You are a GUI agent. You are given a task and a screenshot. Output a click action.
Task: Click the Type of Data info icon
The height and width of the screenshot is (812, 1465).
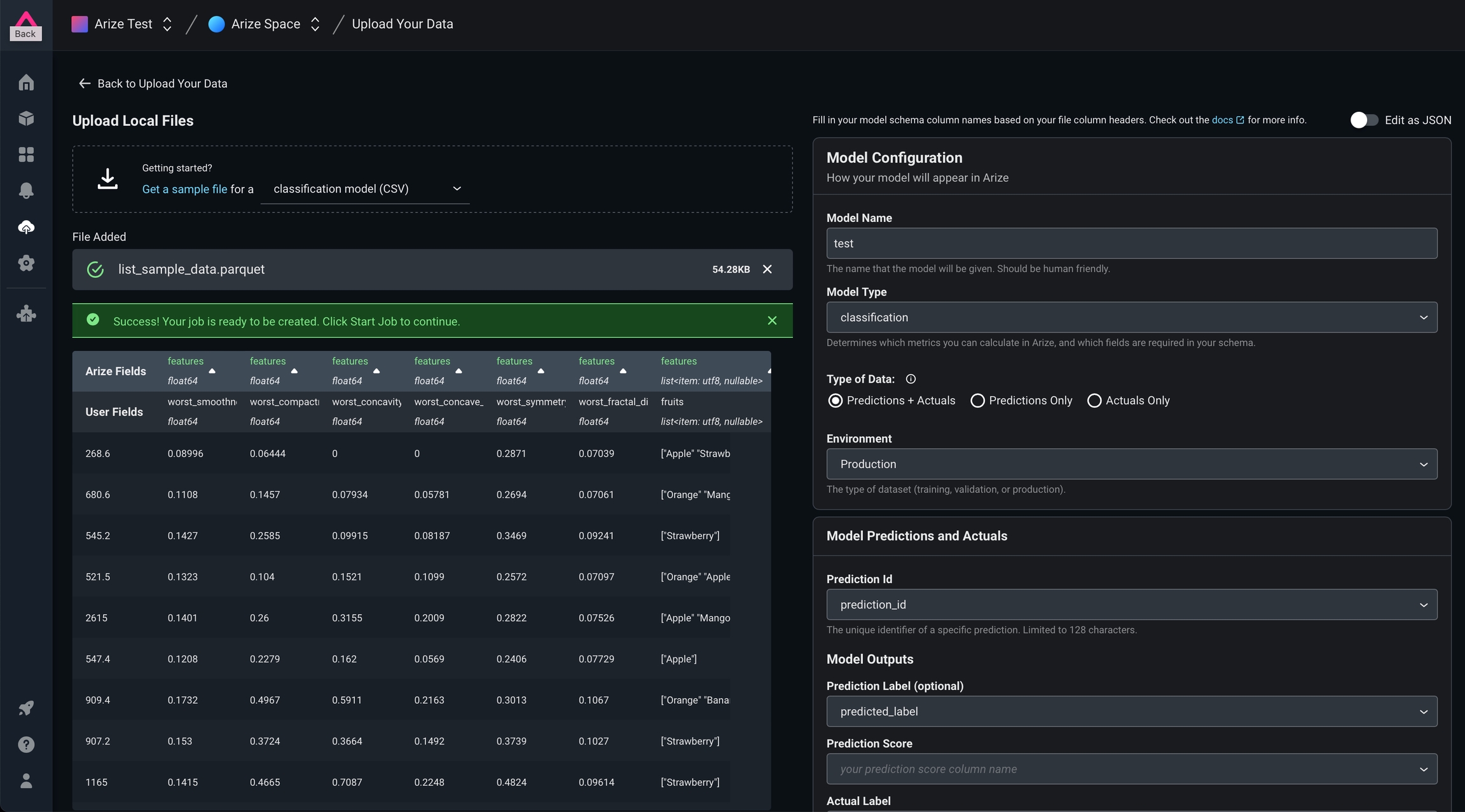[911, 379]
